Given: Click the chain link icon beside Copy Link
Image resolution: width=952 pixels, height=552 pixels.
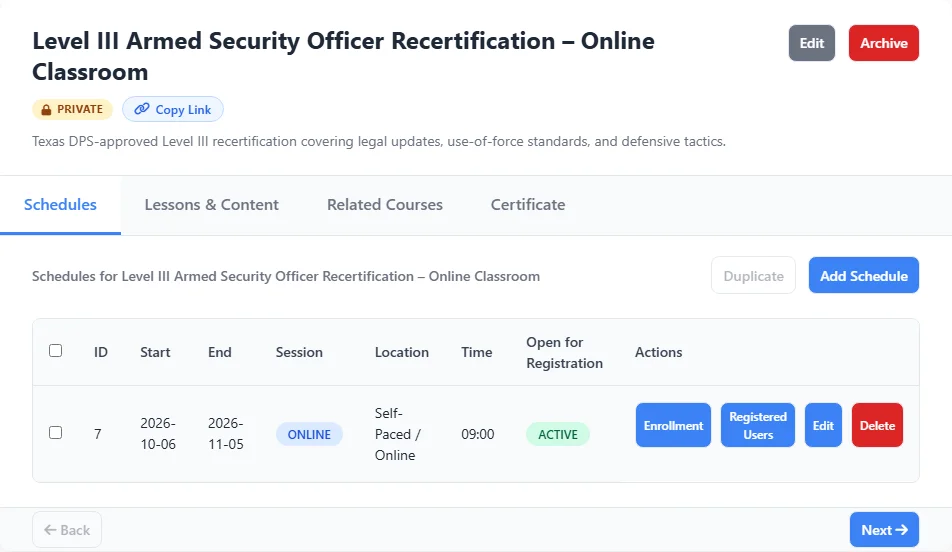Looking at the screenshot, I should tap(141, 109).
